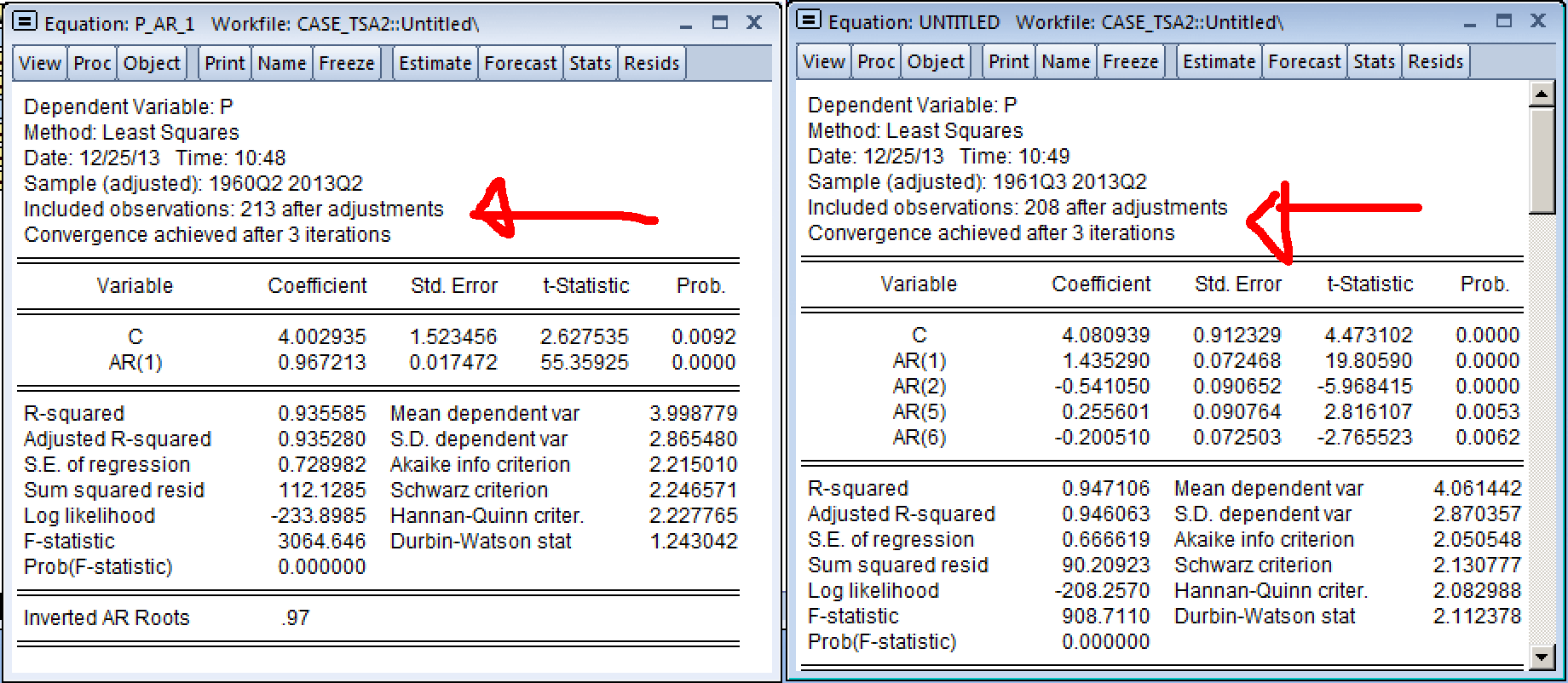Click 'Included observations: 208 after adjustments' text
This screenshot has height=683, width=1568.
(x=1017, y=208)
